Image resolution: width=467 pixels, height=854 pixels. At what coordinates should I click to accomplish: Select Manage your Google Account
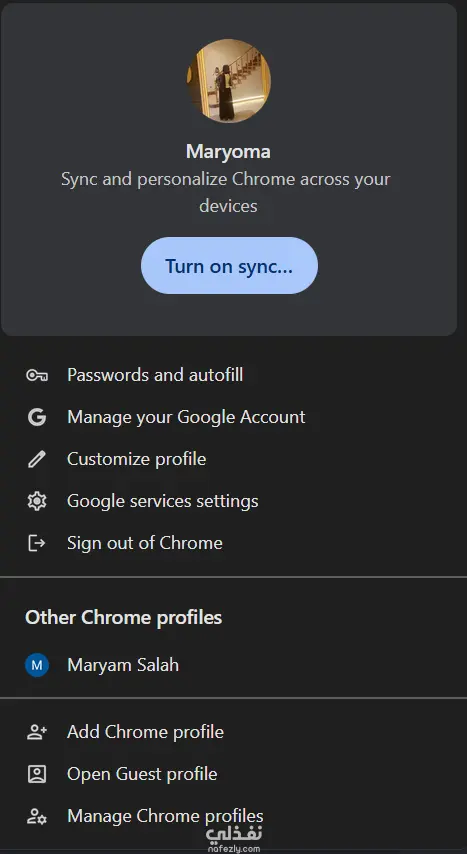[x=233, y=417]
